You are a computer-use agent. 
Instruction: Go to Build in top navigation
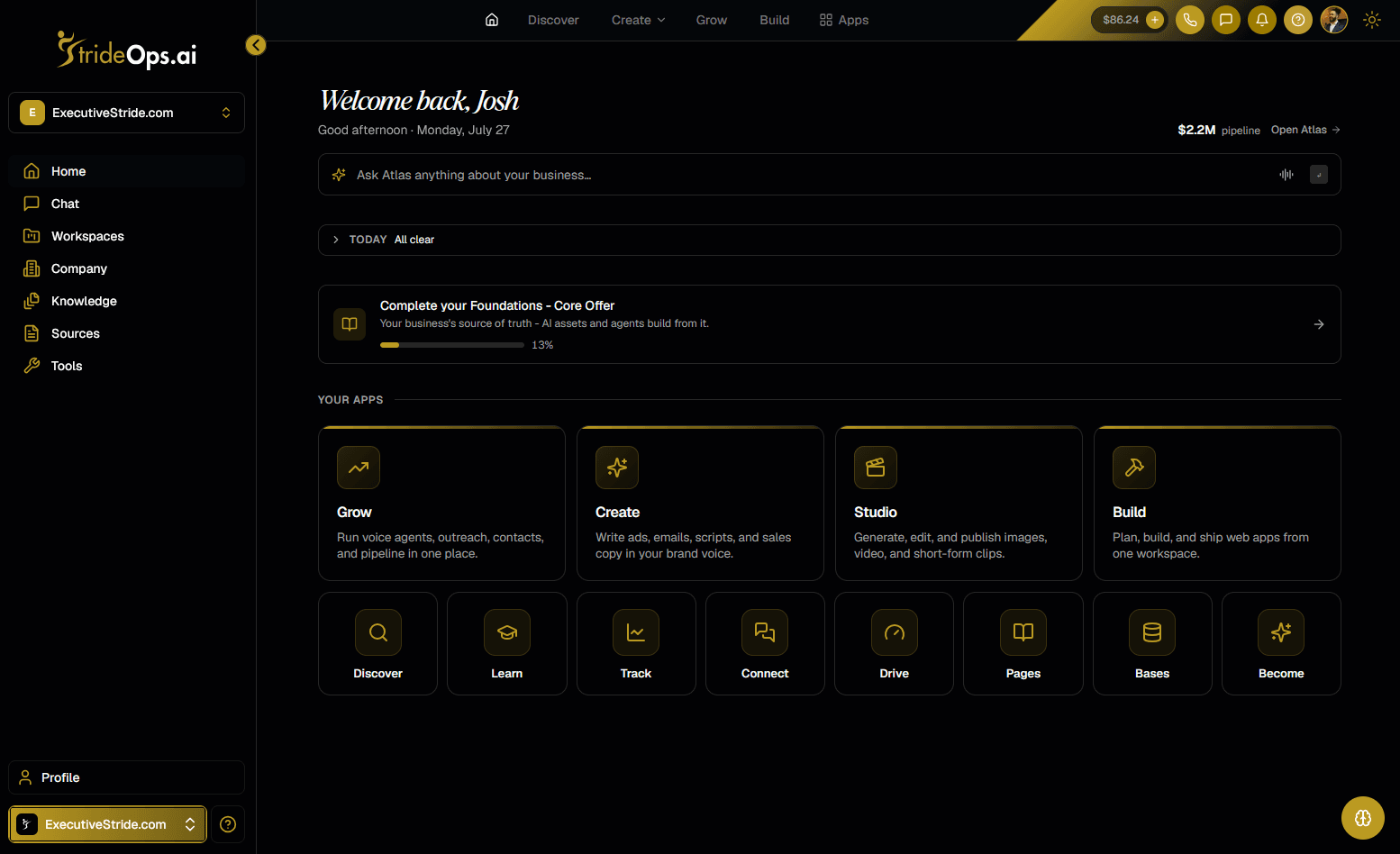click(x=775, y=20)
